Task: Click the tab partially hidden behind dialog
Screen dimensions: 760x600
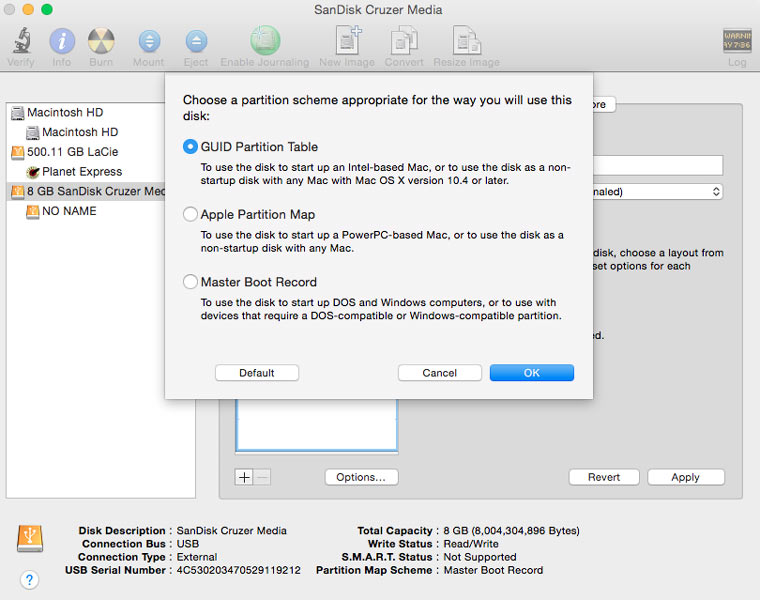Action: (604, 105)
